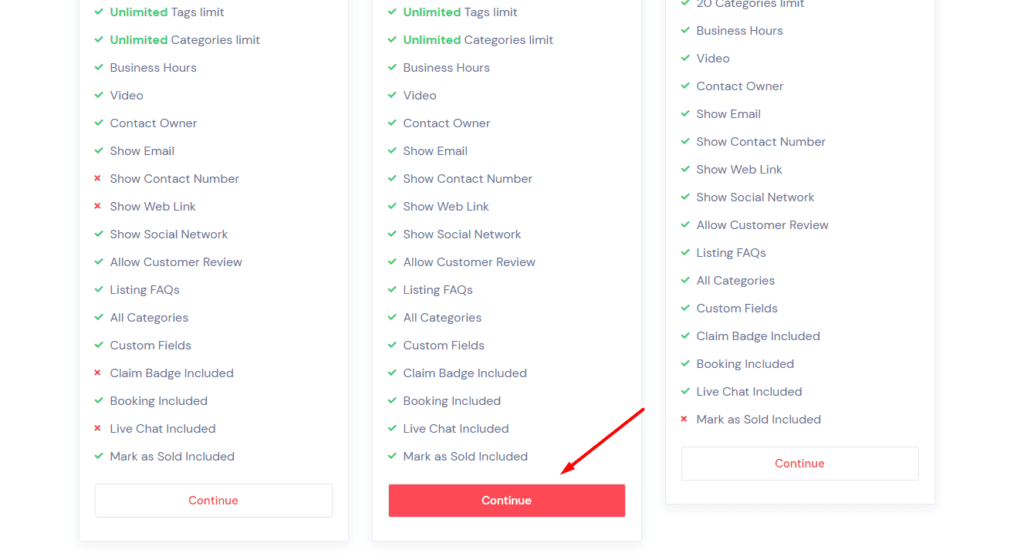Click Contact Owner text in right plan
This screenshot has width=1024, height=560.
tap(739, 86)
